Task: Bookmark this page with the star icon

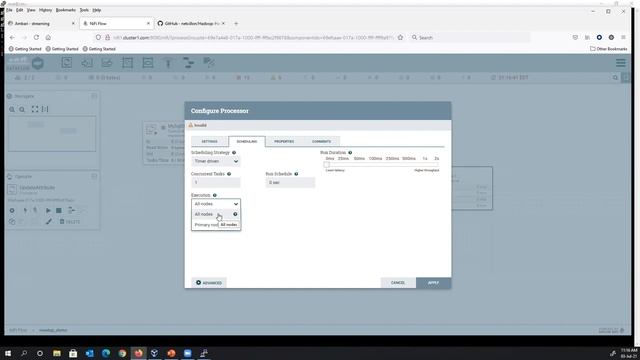Action: [400, 38]
